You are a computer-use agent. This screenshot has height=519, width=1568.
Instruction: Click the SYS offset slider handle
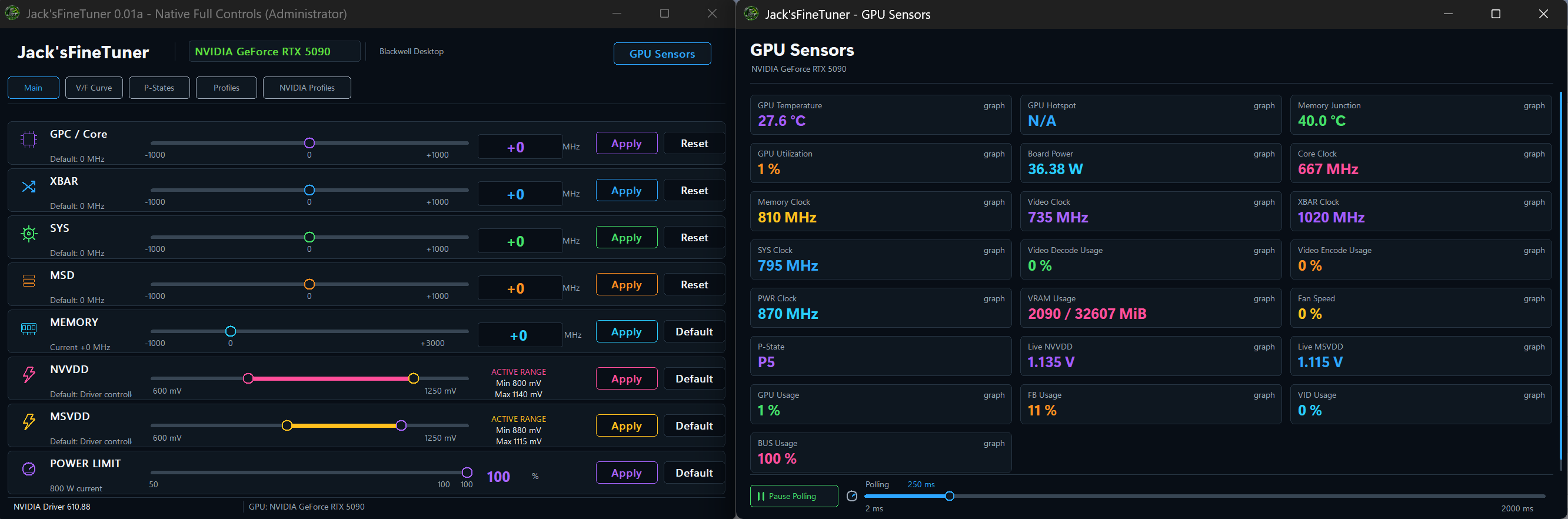coord(309,237)
